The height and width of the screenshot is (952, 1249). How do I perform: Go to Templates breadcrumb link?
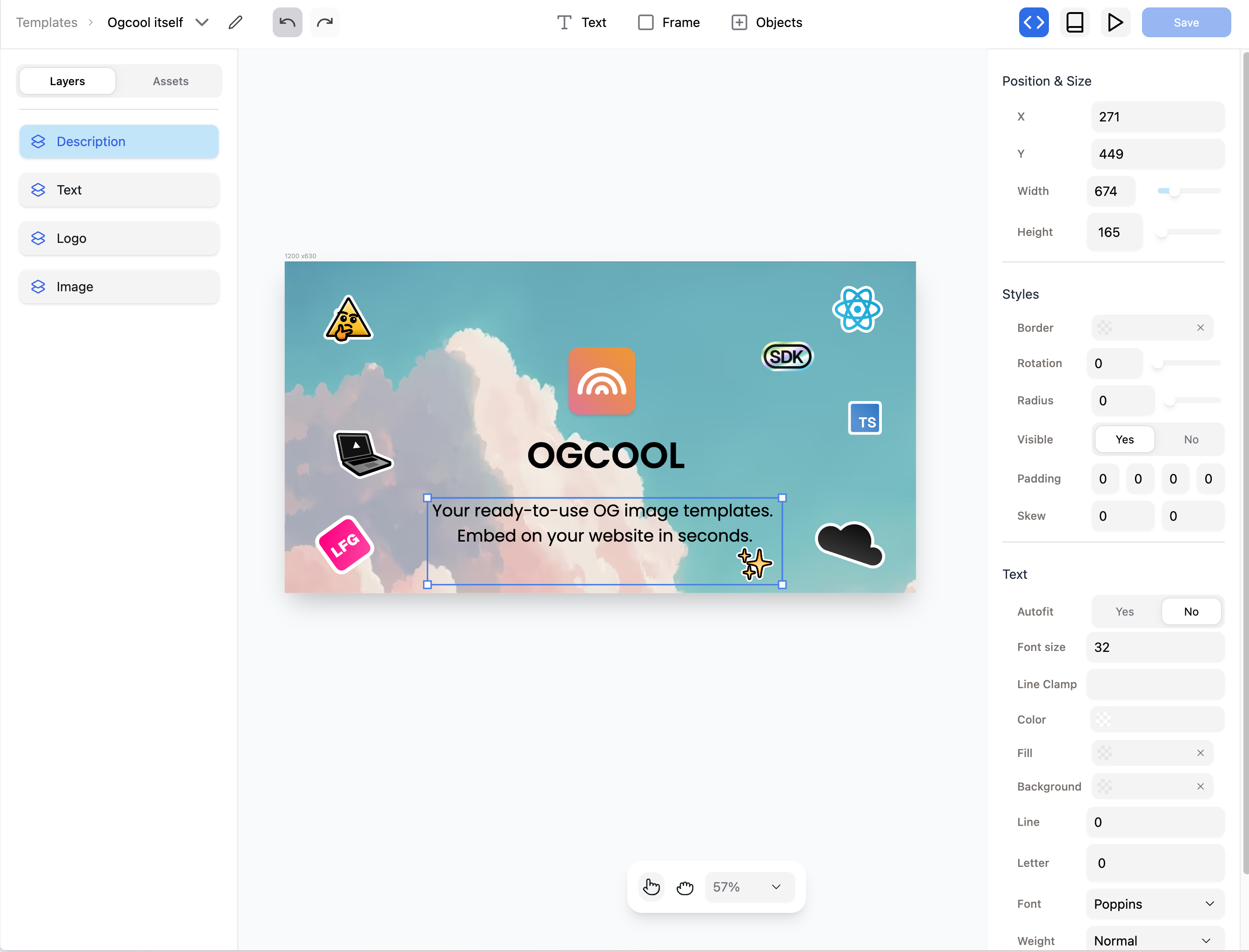[x=47, y=23]
